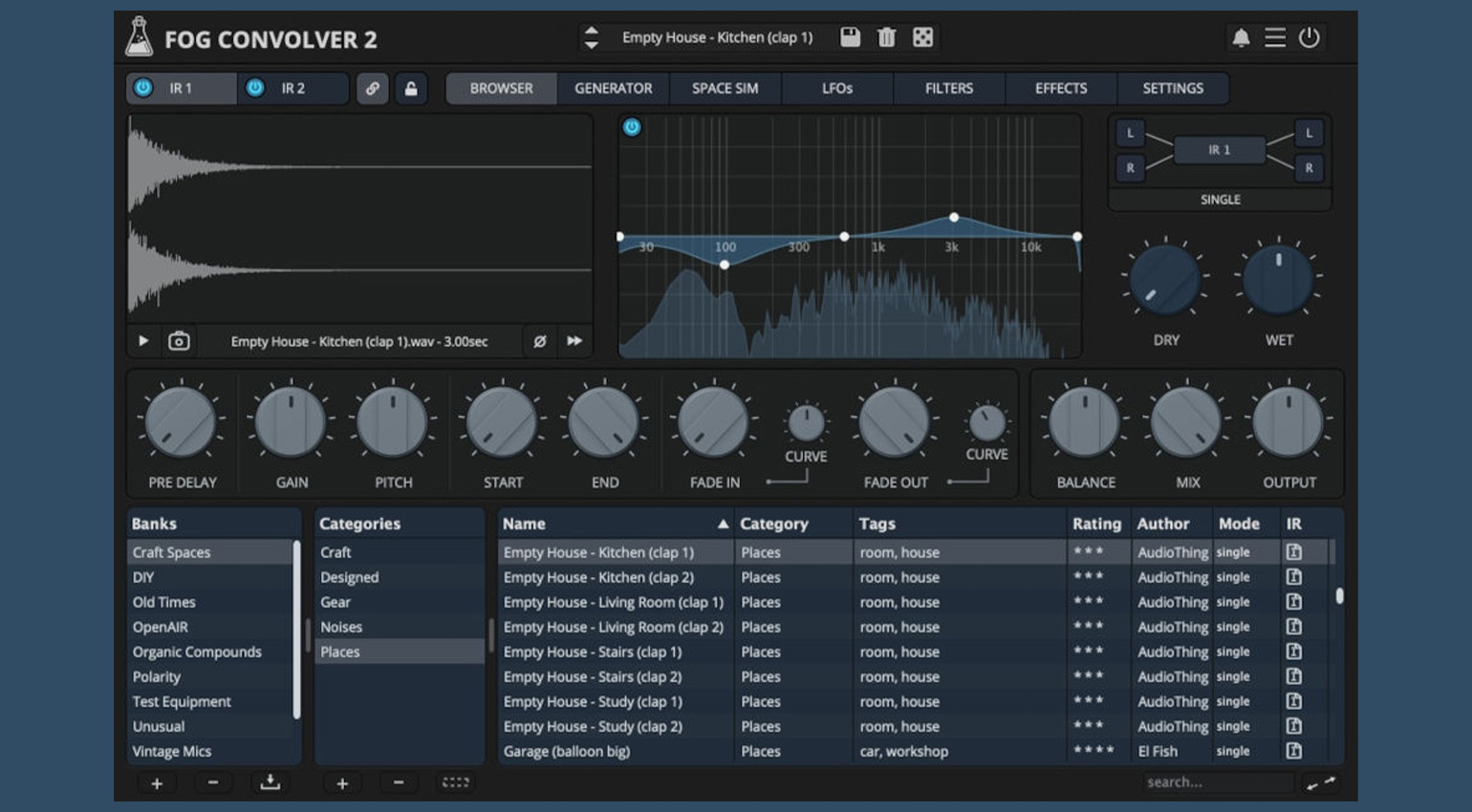Toggle right input R routing button

tap(1130, 168)
